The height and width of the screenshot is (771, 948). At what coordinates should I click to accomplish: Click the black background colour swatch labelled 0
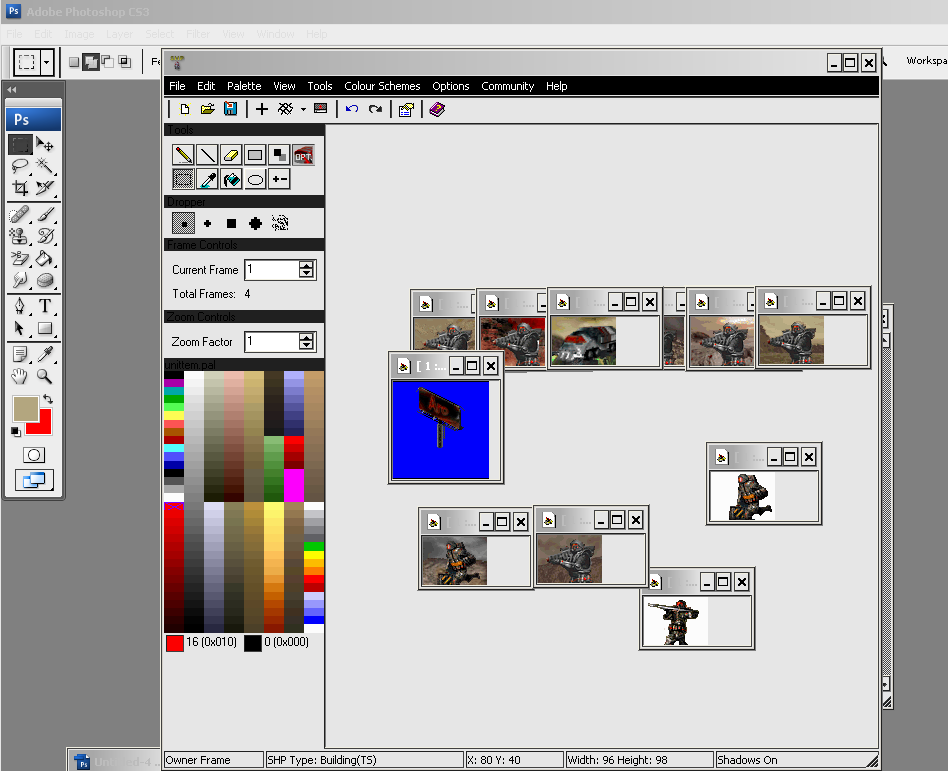pyautogui.click(x=253, y=643)
